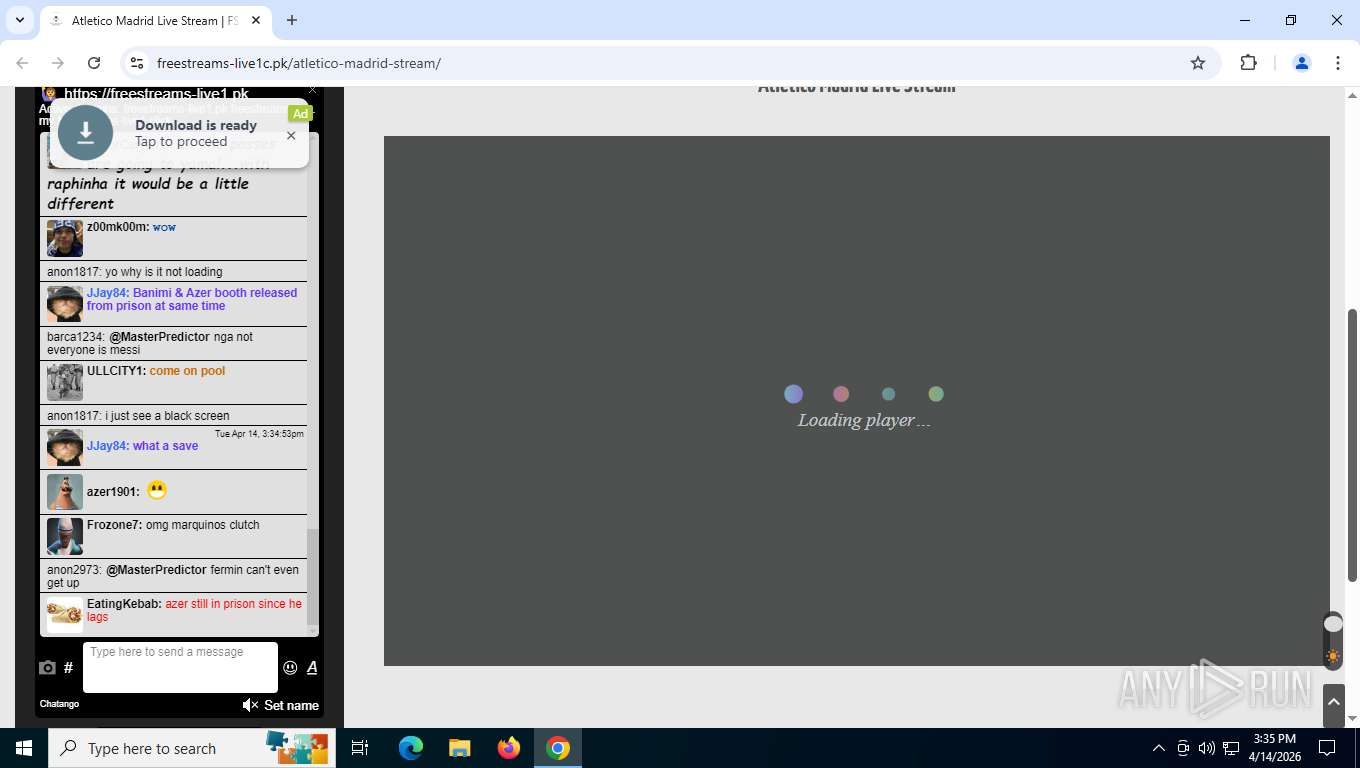Open the notification center icon

[x=1327, y=748]
